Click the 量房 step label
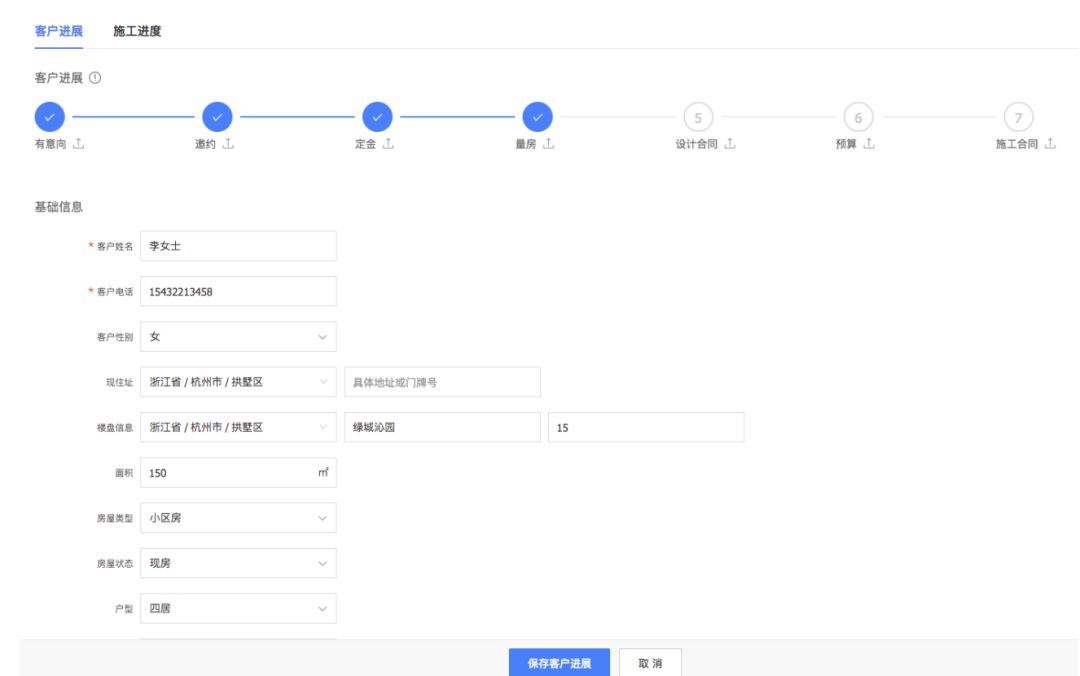1080x676 pixels. [x=526, y=144]
